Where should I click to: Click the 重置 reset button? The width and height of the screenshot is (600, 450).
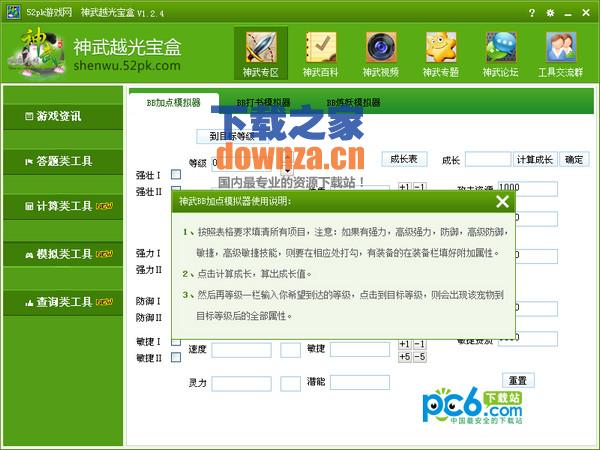(518, 380)
